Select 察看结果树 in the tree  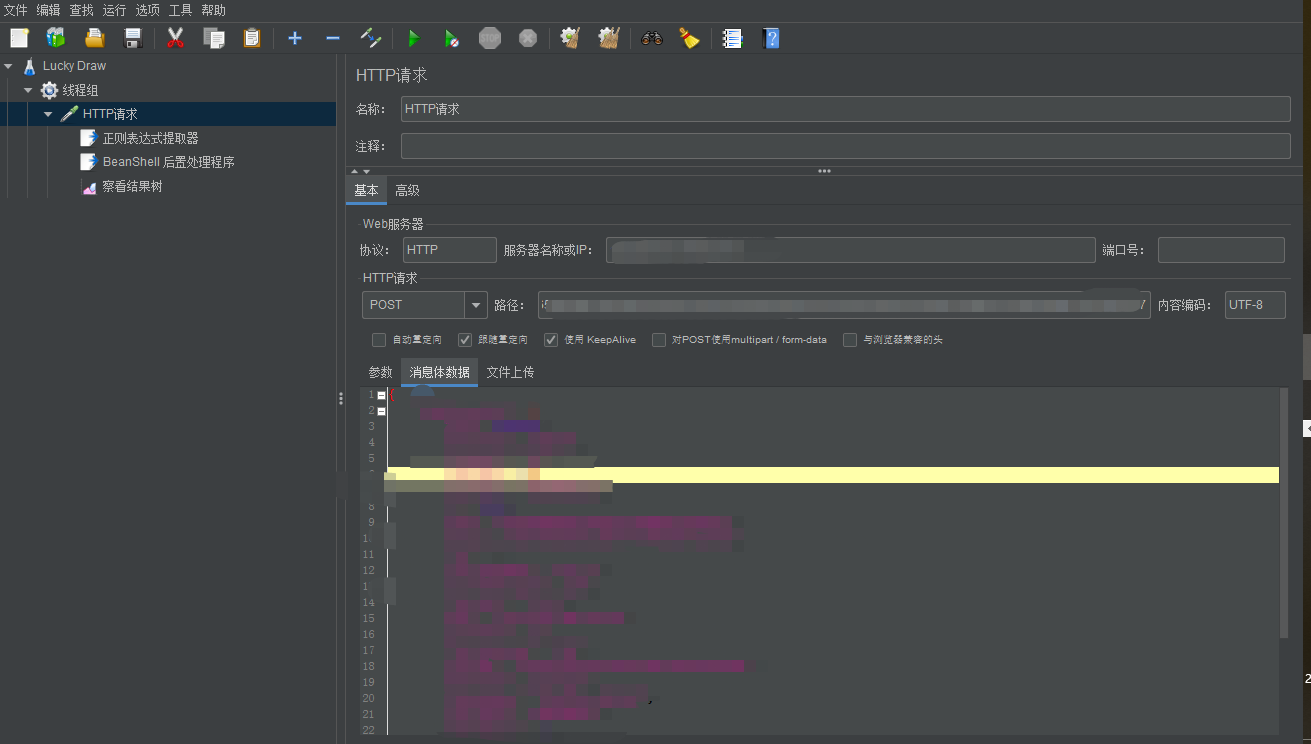tap(132, 186)
